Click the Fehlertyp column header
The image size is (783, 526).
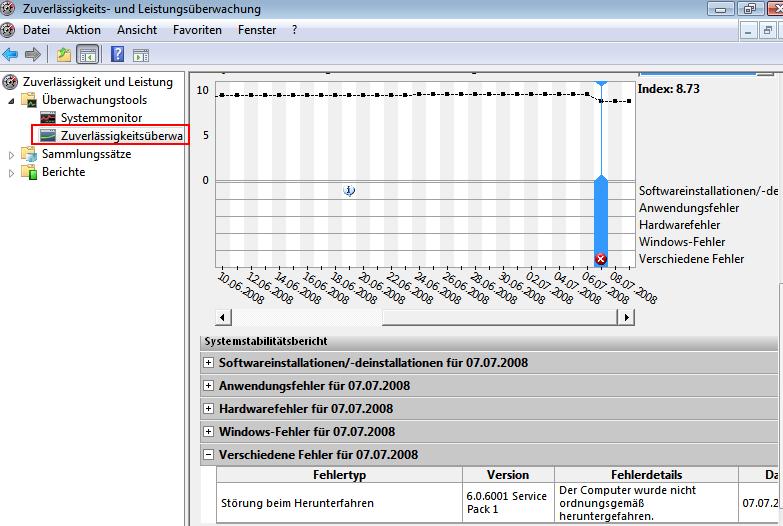[x=339, y=475]
